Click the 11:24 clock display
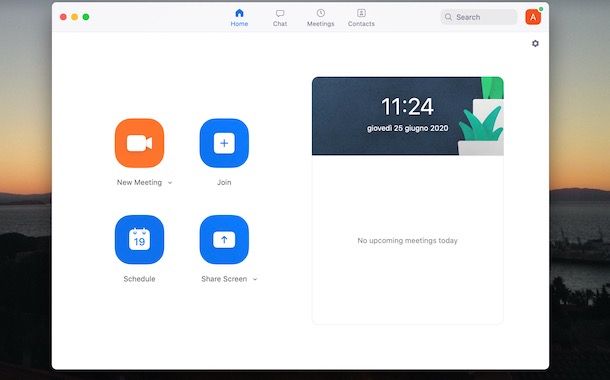This screenshot has height=380, width=610. point(407,106)
